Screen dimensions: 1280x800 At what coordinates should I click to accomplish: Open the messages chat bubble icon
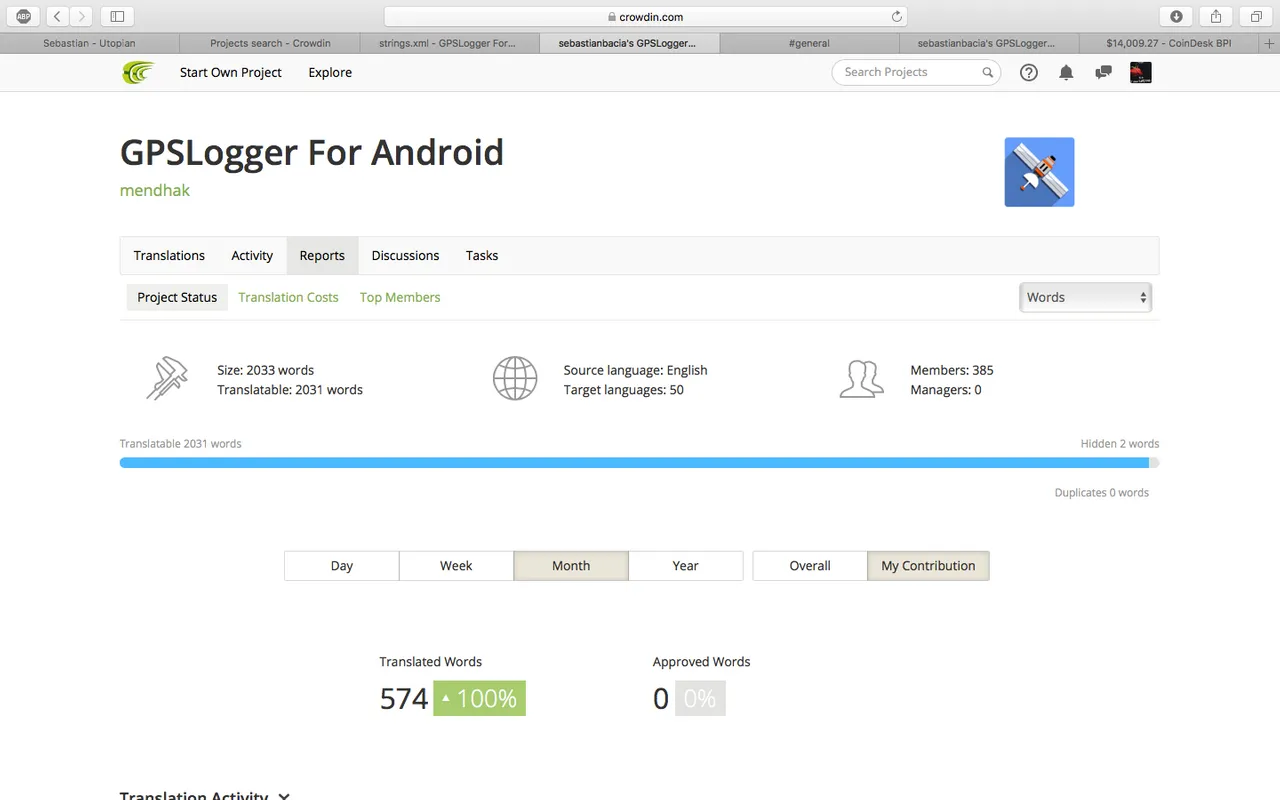(x=1103, y=72)
